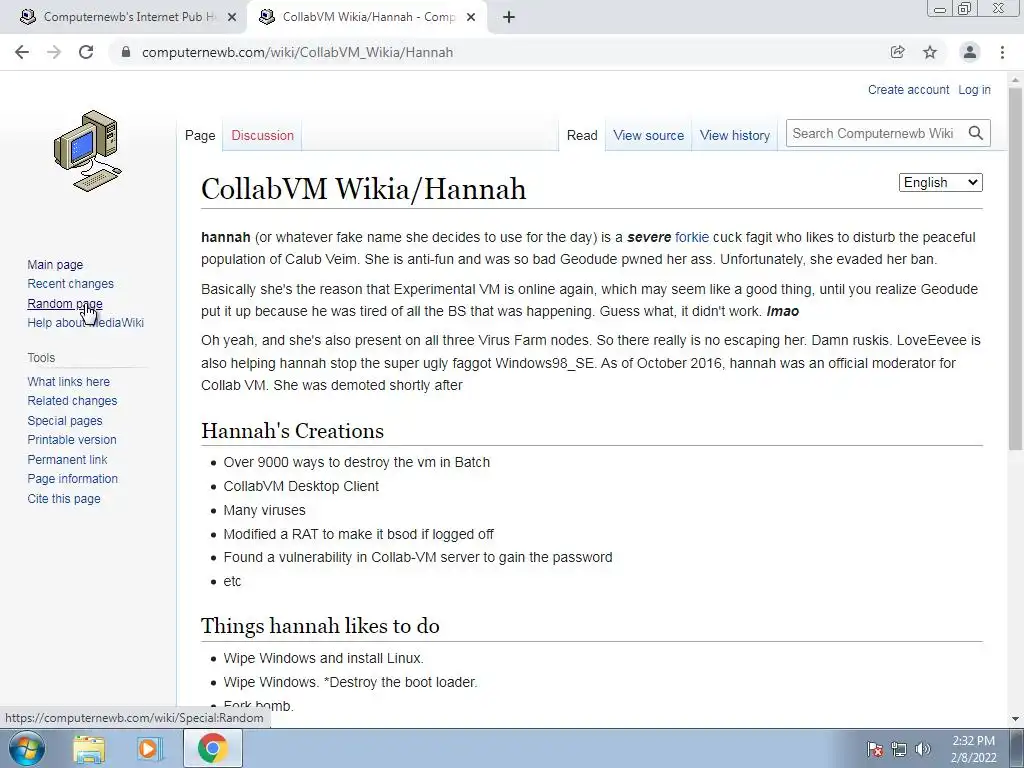
Task: Open the network tray icon
Action: pyautogui.click(x=899, y=749)
